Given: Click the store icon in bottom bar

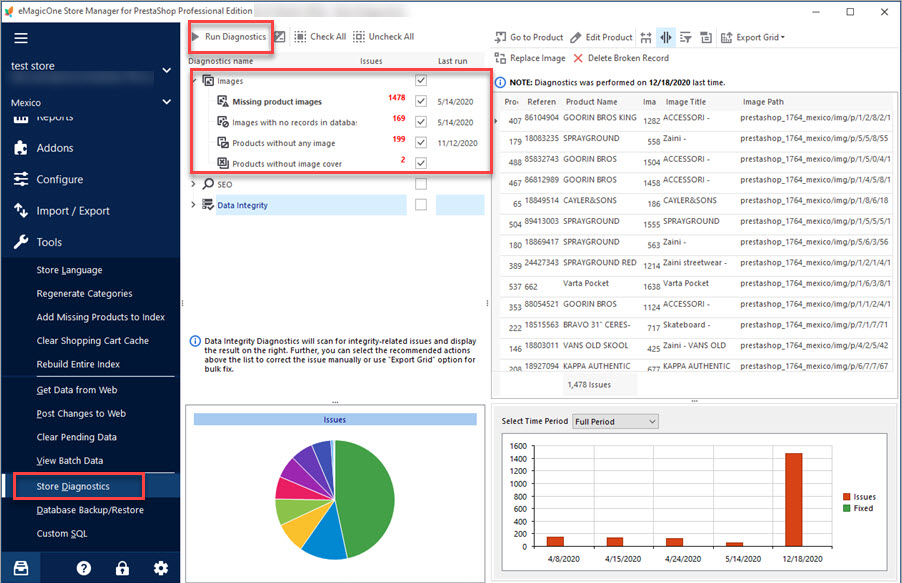Looking at the screenshot, I should pyautogui.click(x=21, y=568).
